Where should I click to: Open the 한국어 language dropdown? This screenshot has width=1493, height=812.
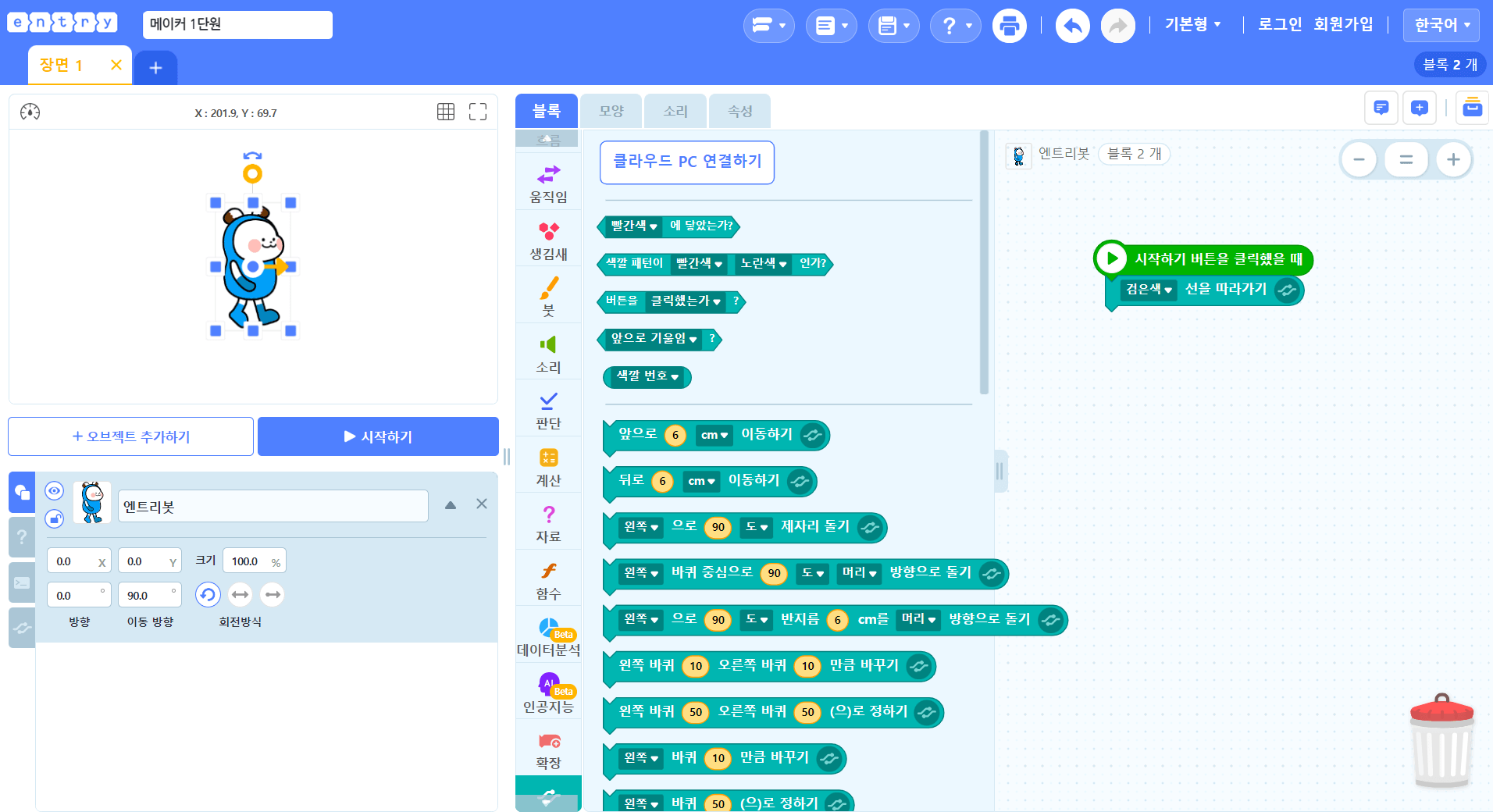(1441, 25)
